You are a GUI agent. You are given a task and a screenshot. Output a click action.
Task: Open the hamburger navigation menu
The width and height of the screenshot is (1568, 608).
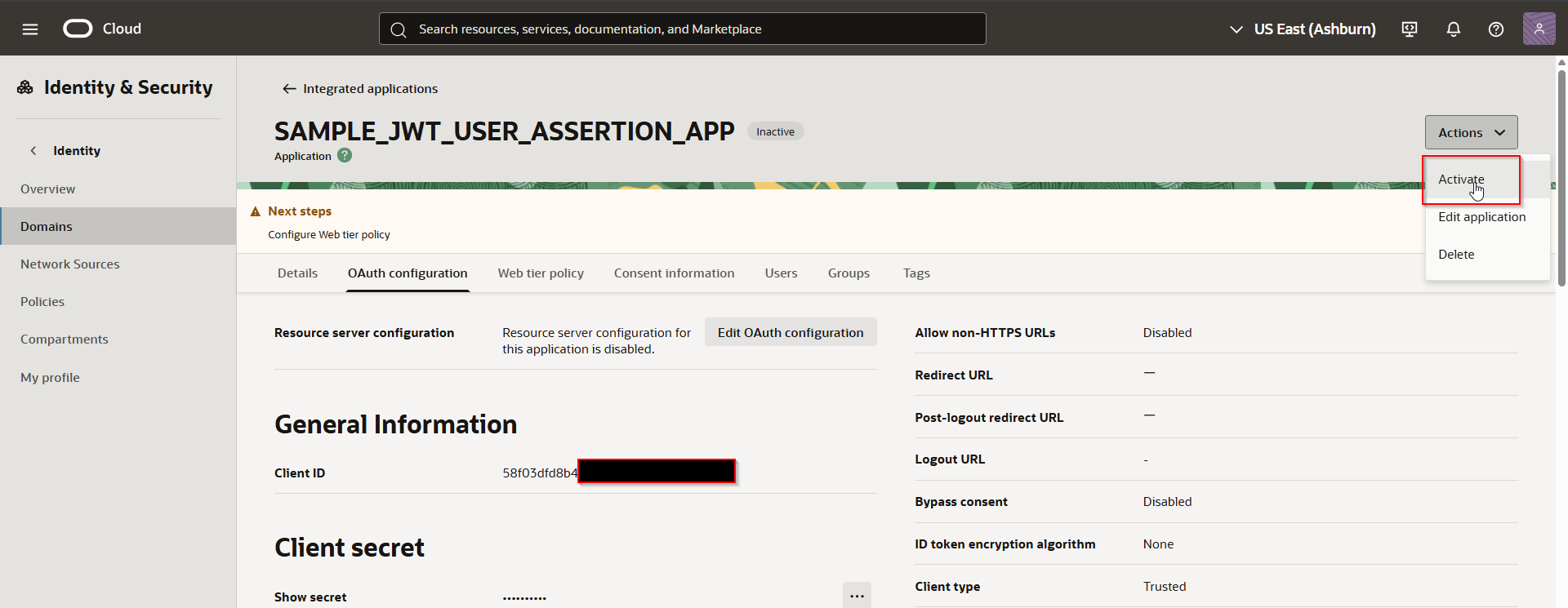pos(30,29)
